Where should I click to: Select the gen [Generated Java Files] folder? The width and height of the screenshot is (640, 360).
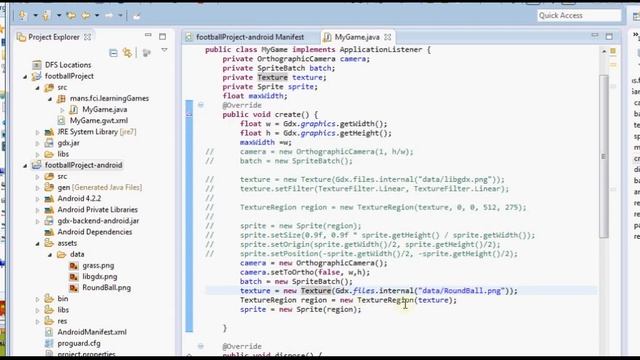(100, 187)
